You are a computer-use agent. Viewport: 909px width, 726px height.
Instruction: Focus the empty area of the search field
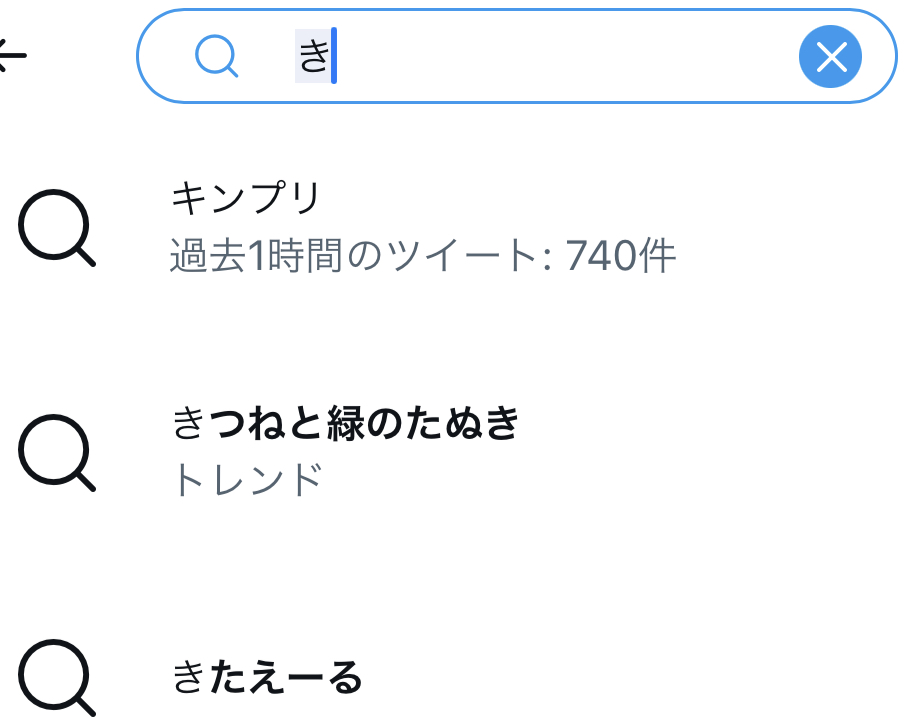tap(560, 57)
